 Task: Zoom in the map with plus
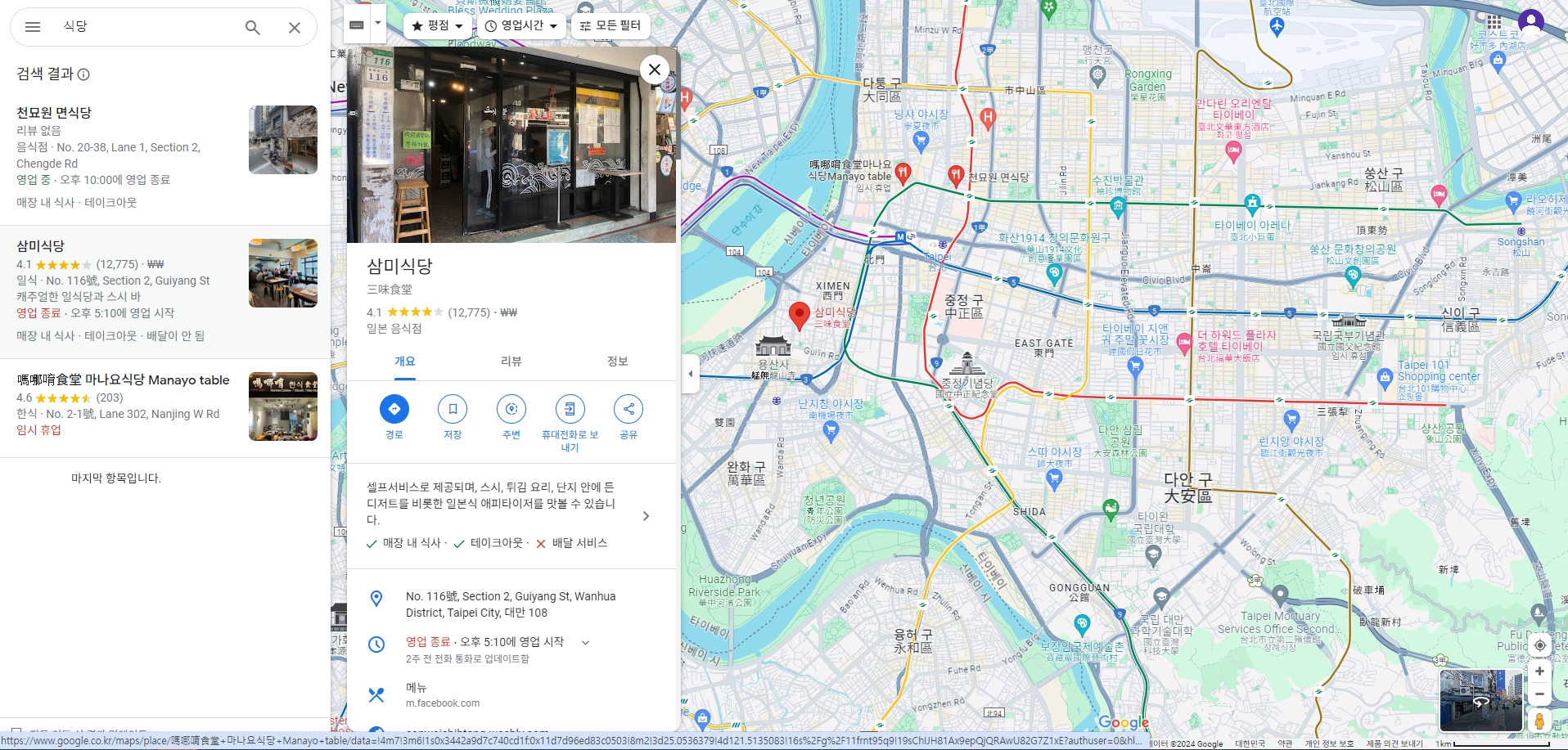1539,671
